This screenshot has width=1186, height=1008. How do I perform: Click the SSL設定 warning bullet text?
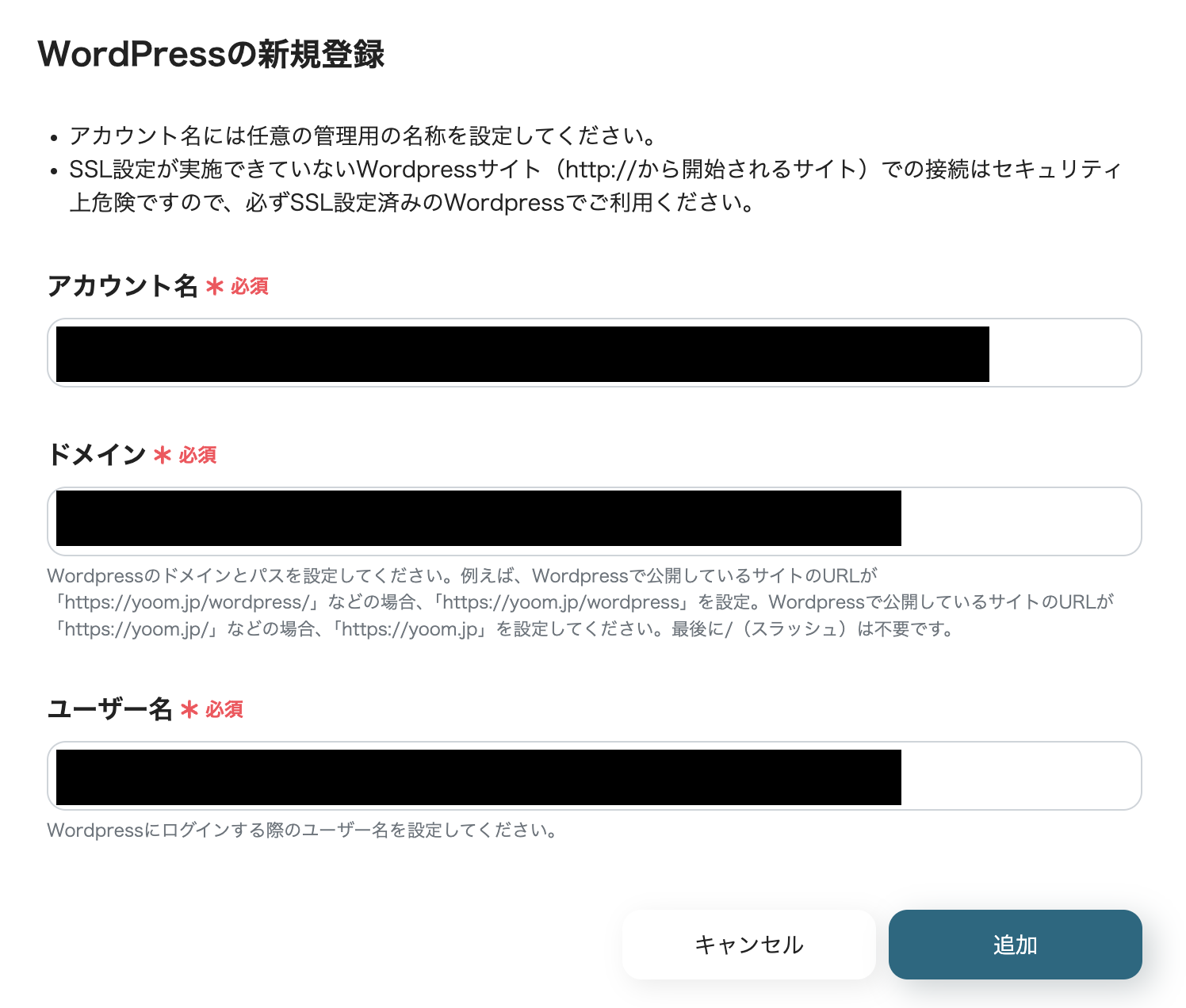[x=595, y=186]
